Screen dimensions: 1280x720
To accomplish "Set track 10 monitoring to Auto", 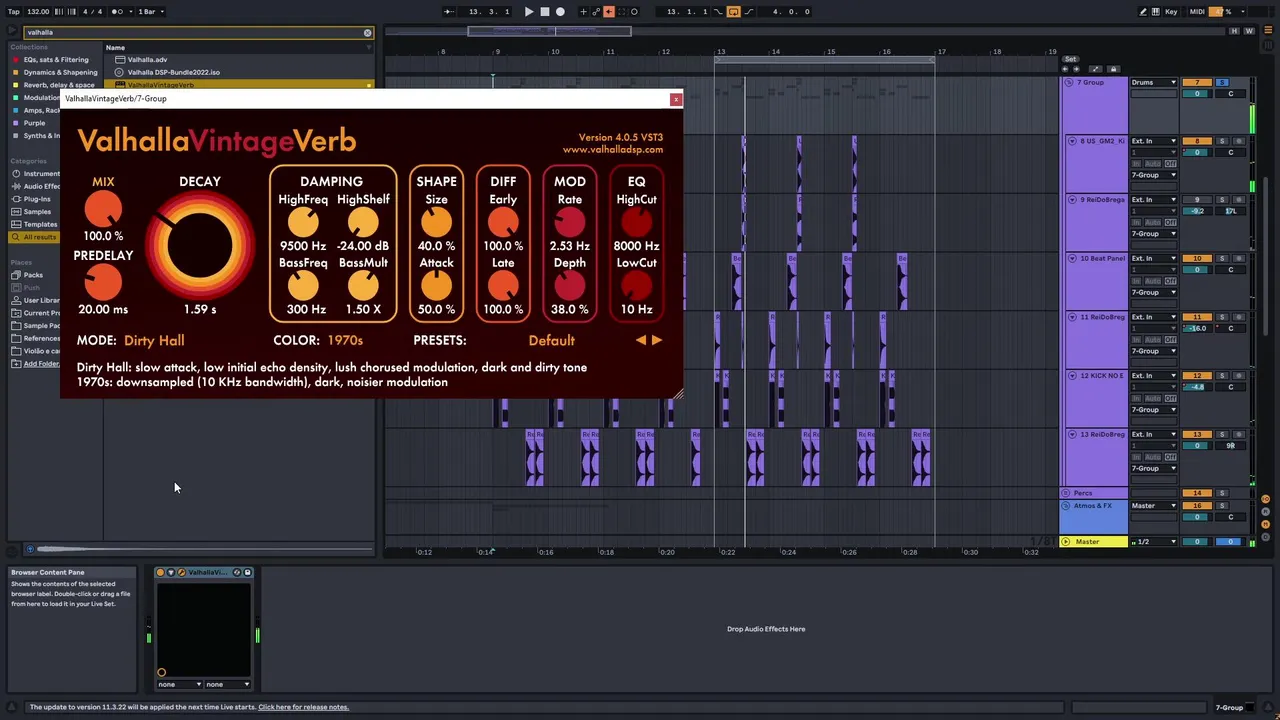I will [1154, 281].
